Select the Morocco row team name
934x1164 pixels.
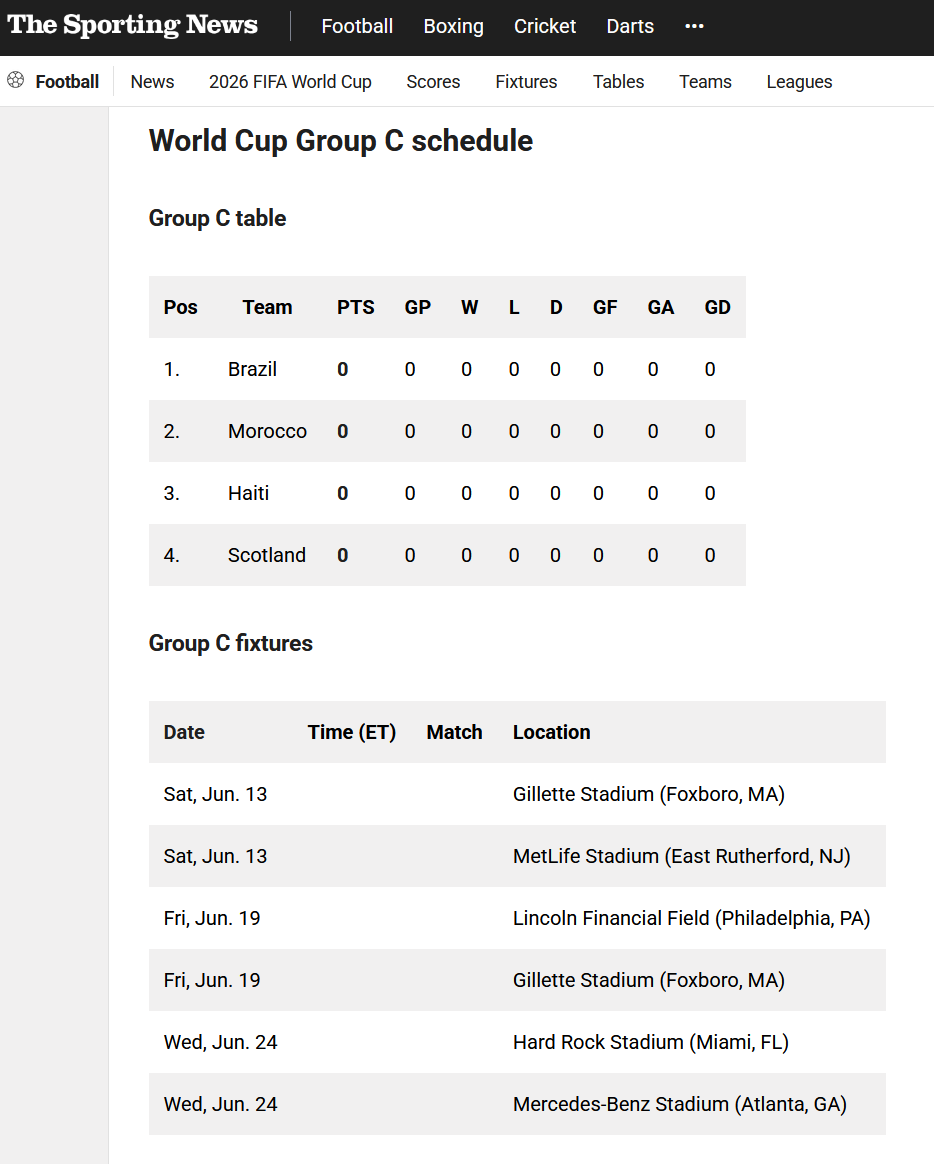267,431
